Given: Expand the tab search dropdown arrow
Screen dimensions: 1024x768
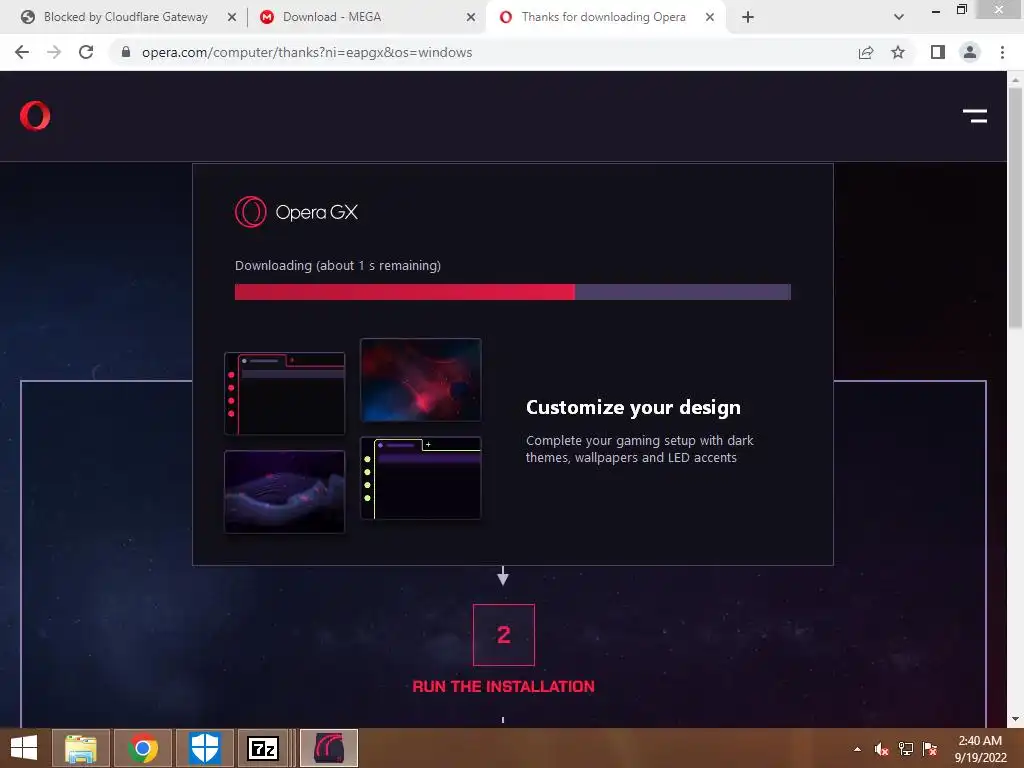Looking at the screenshot, I should pos(899,17).
